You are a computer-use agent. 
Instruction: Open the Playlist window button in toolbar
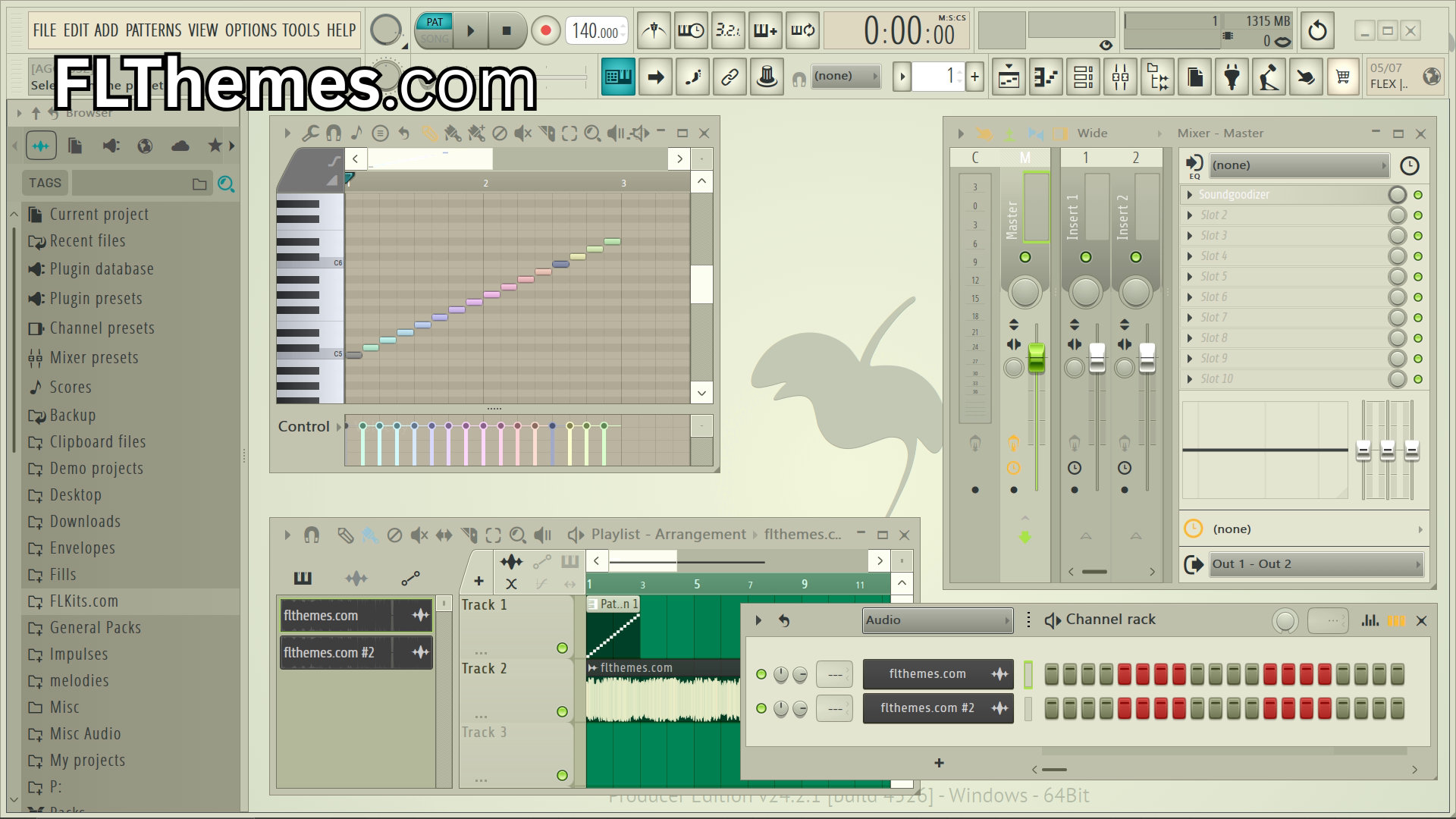coord(1009,77)
